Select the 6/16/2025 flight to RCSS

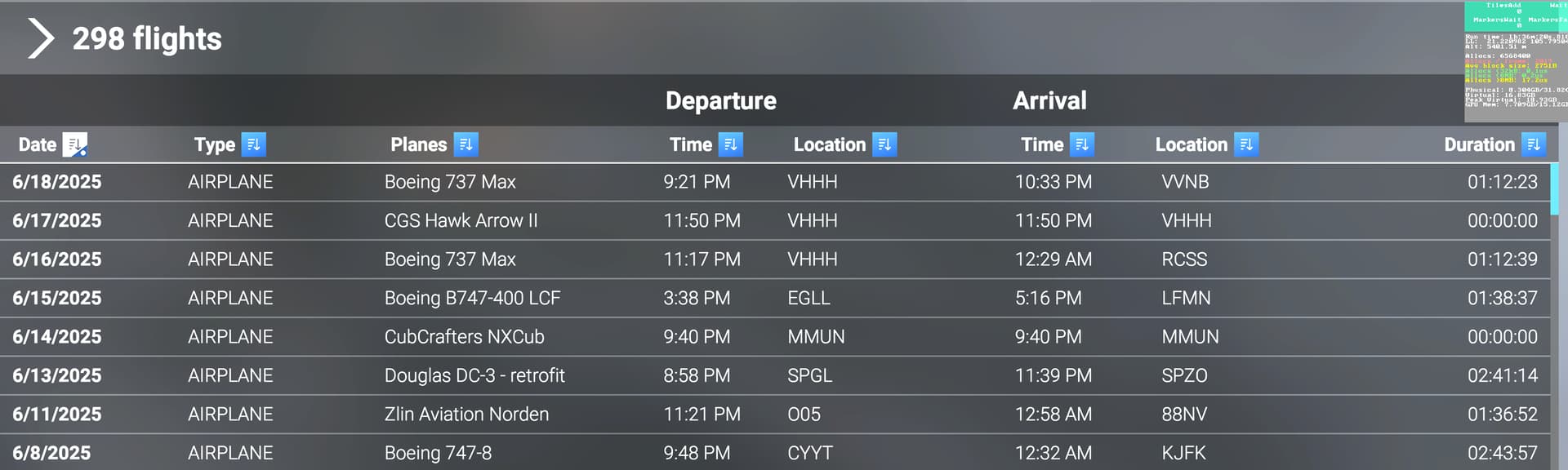pos(775,259)
